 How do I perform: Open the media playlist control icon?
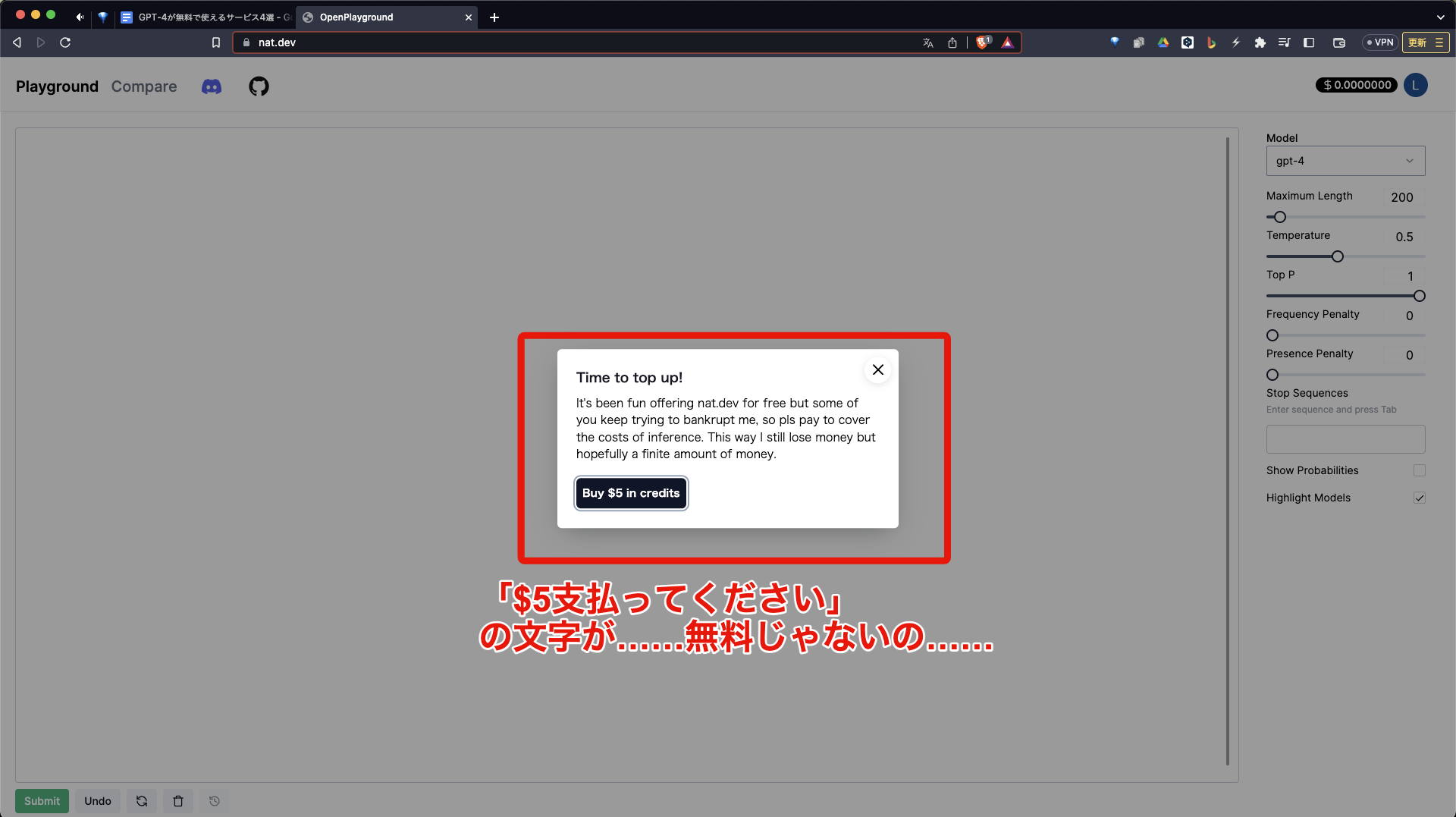tap(1284, 42)
